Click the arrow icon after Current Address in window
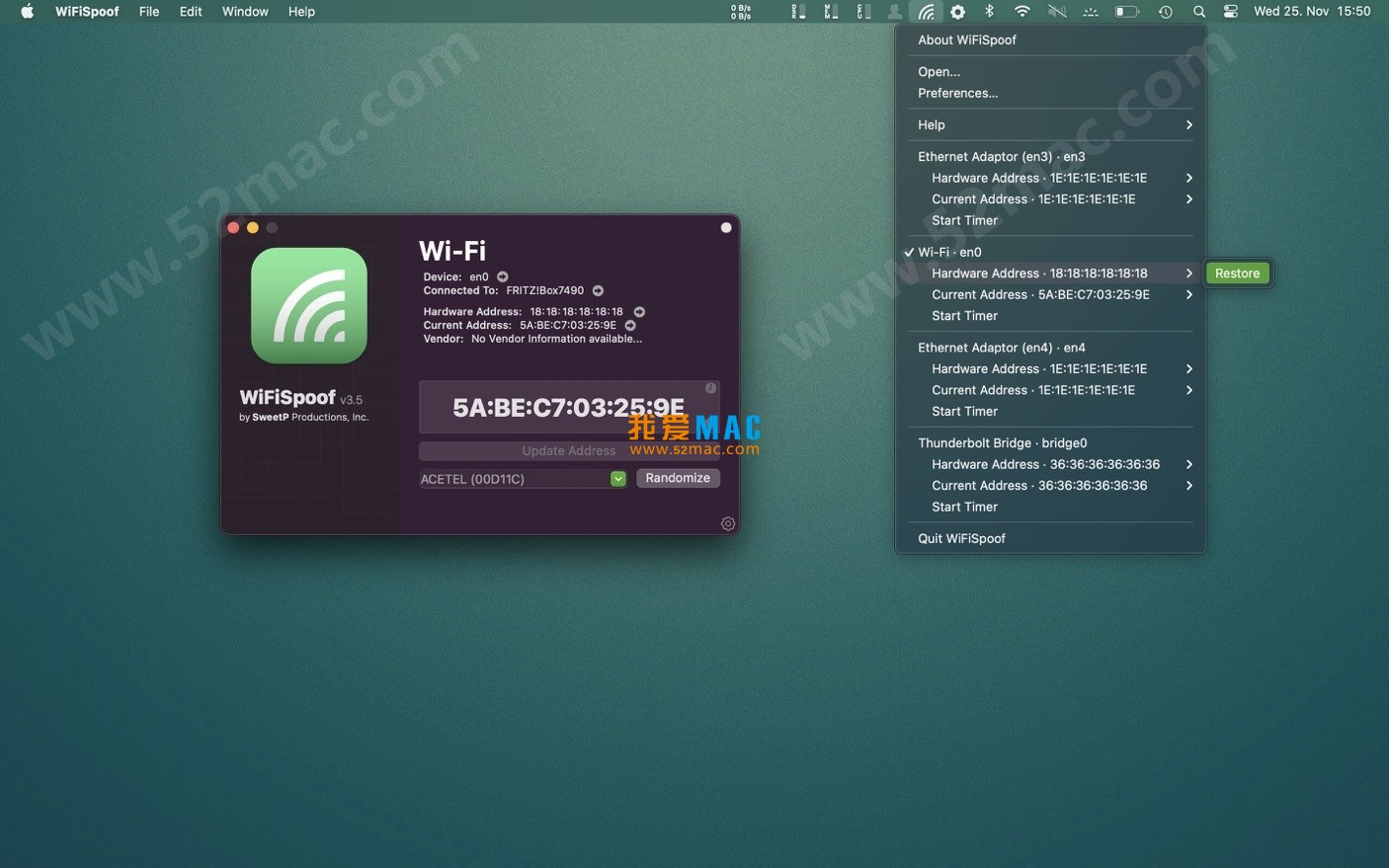 pyautogui.click(x=630, y=325)
